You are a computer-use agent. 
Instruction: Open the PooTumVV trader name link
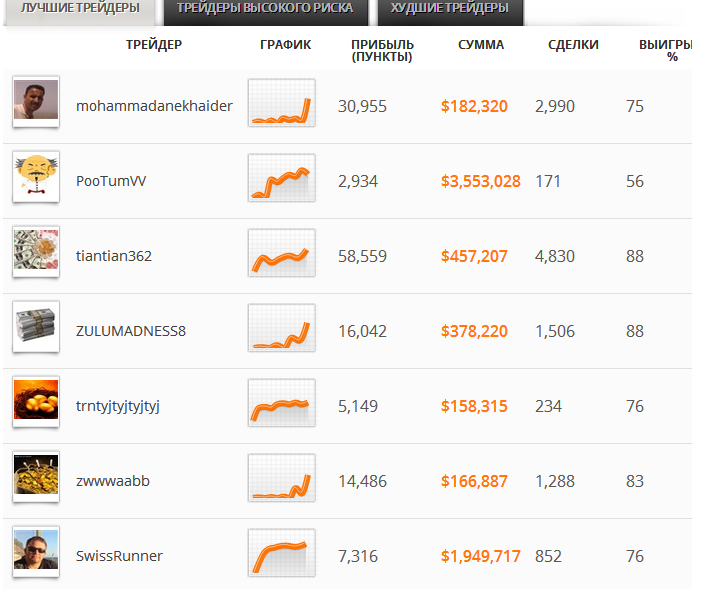point(109,181)
